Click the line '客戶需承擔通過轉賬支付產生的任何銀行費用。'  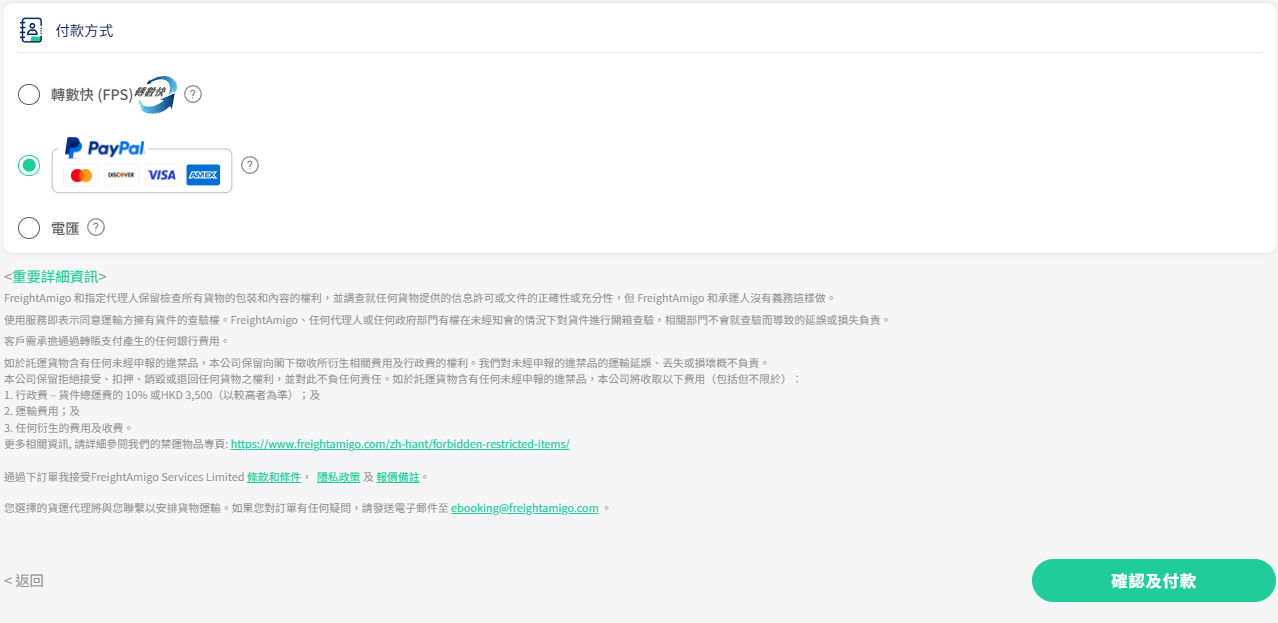click(117, 341)
